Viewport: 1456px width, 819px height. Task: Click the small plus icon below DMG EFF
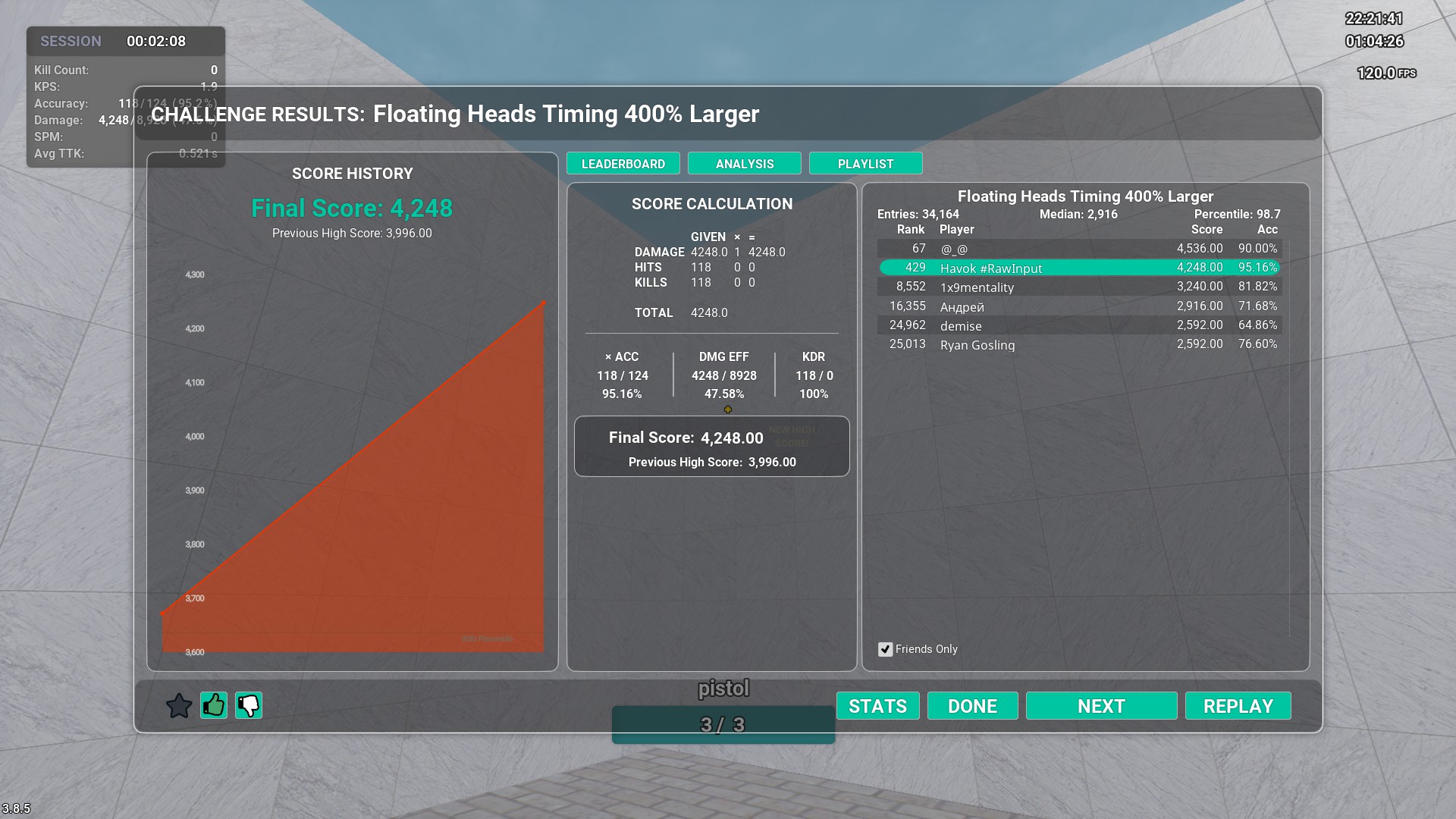tap(728, 409)
